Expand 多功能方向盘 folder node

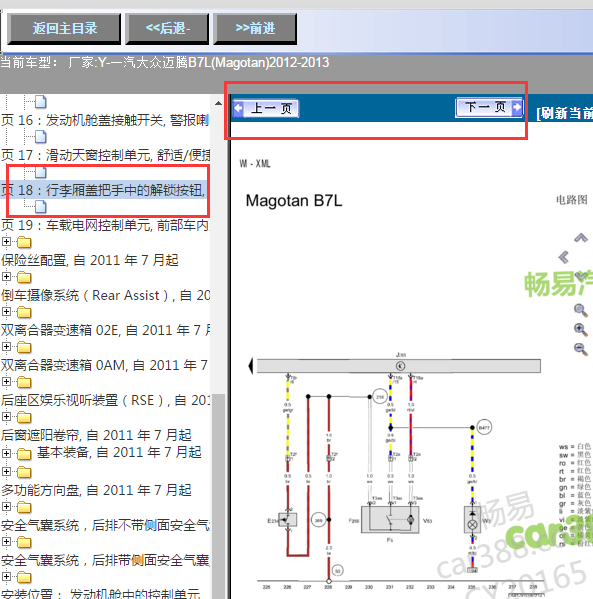tap(6, 471)
